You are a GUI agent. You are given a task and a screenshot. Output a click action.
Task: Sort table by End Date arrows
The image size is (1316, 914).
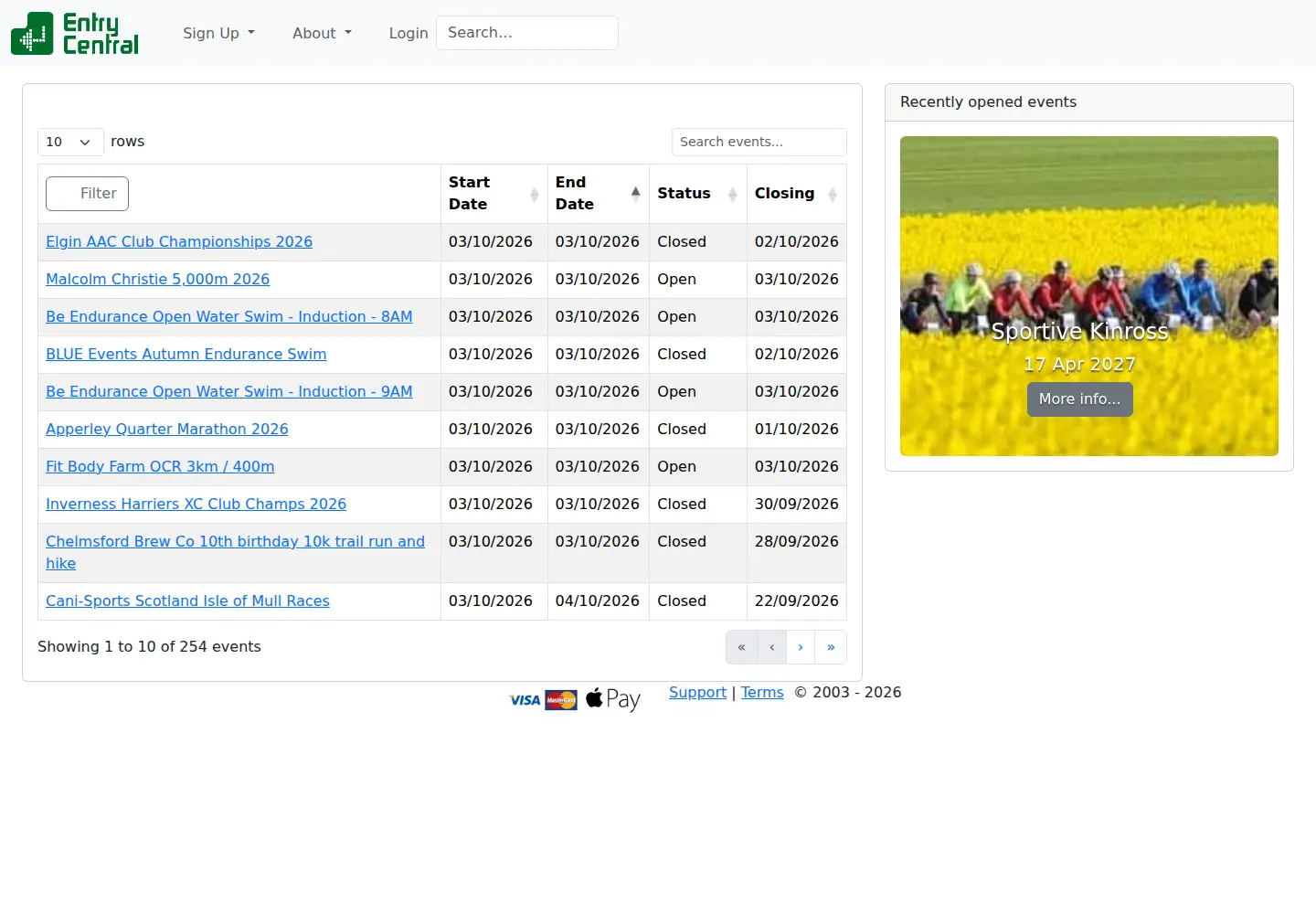tap(636, 194)
